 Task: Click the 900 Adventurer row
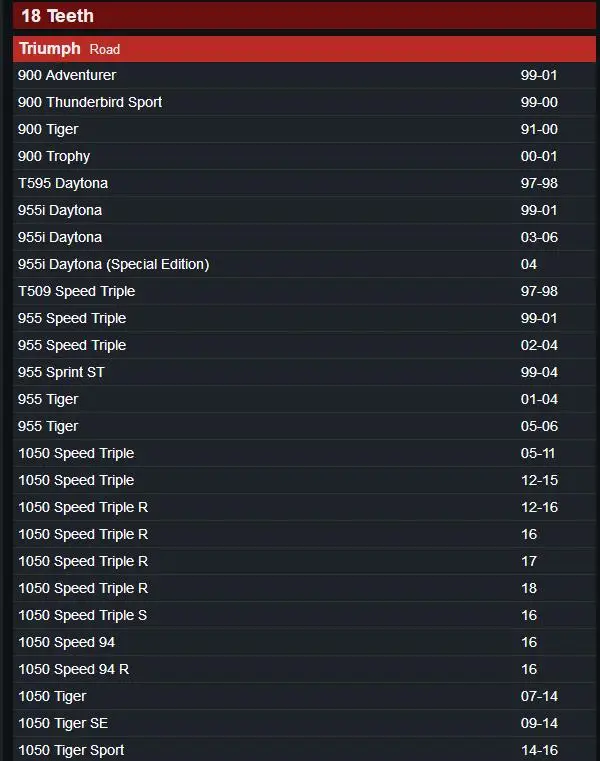pos(67,75)
